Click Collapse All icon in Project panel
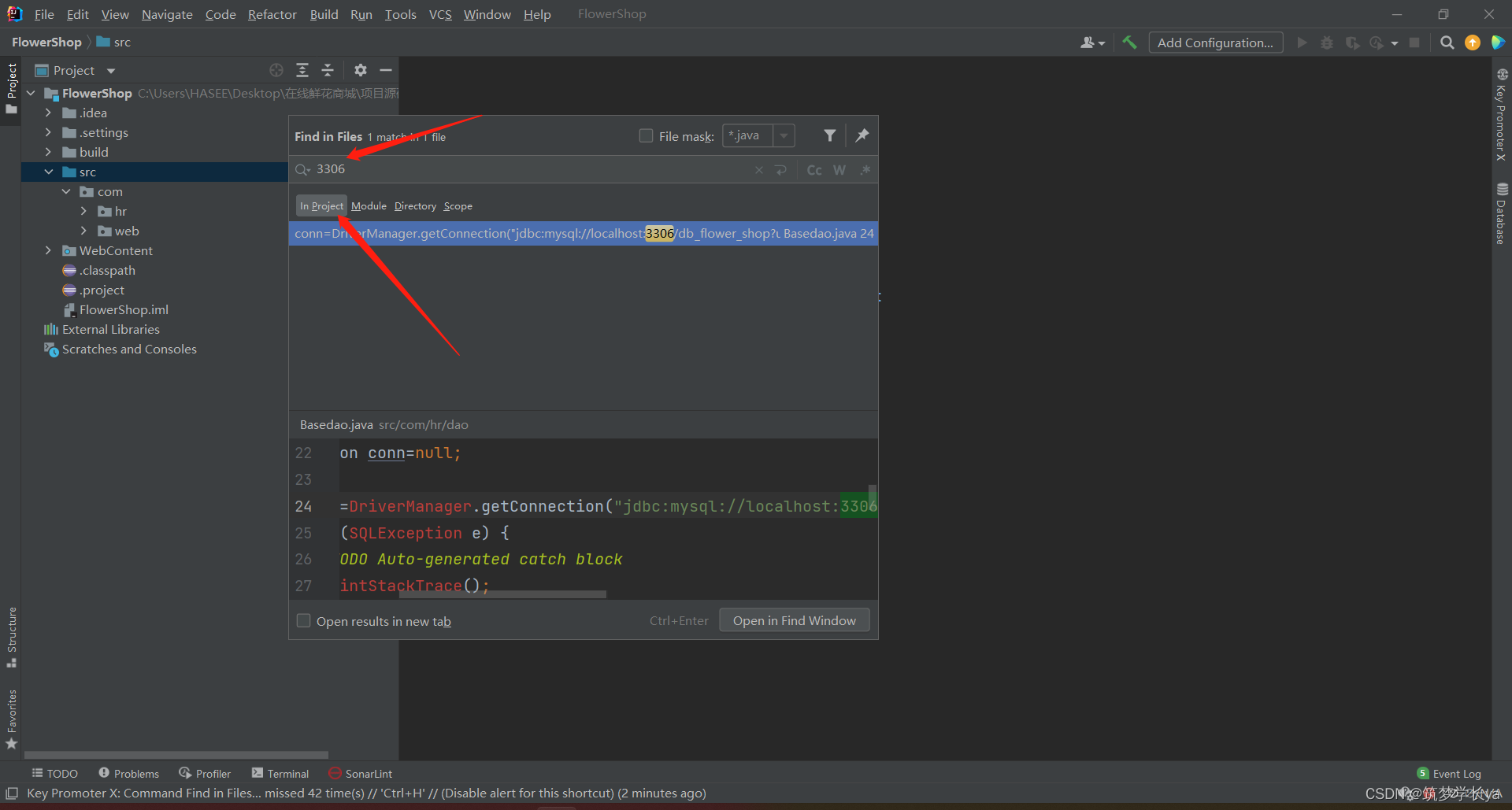The height and width of the screenshot is (810, 1512). point(328,70)
